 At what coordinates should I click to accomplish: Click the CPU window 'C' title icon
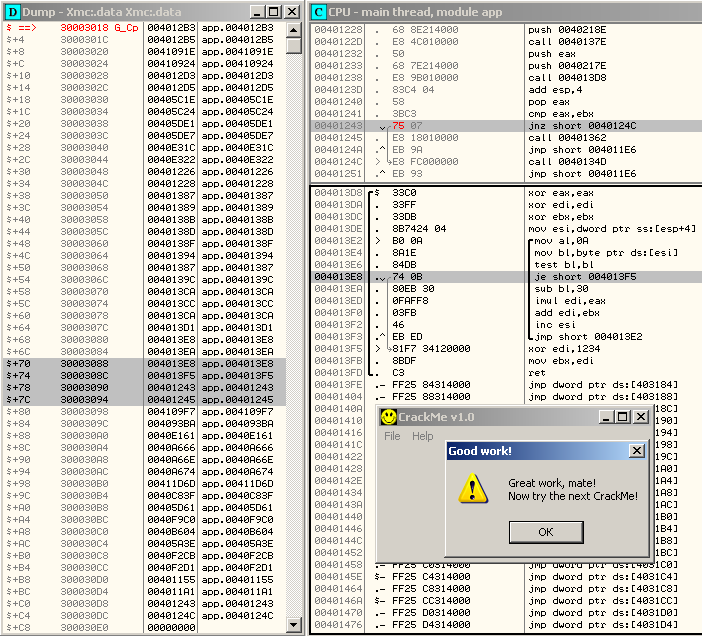click(319, 11)
